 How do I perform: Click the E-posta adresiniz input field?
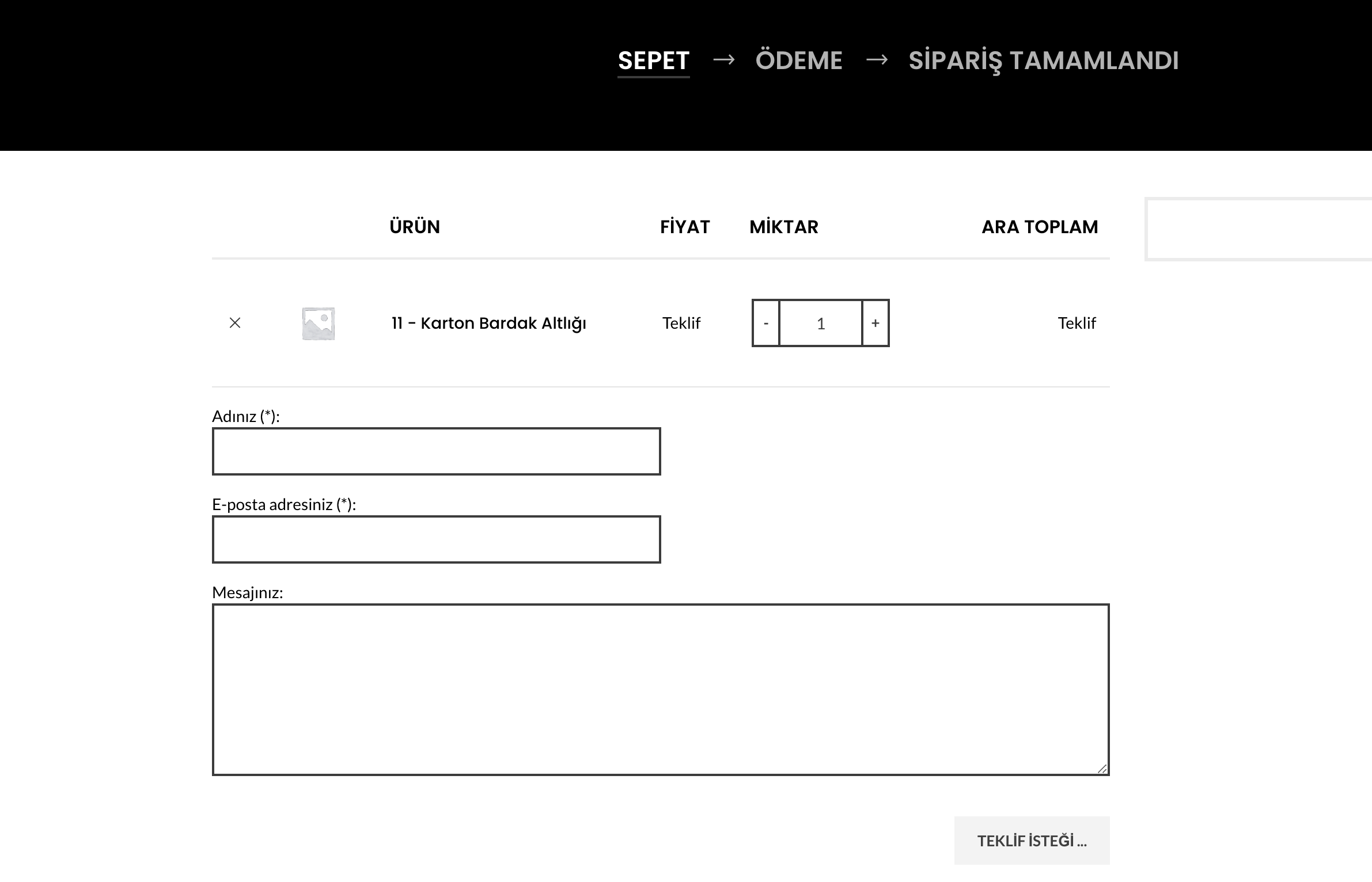pos(437,539)
